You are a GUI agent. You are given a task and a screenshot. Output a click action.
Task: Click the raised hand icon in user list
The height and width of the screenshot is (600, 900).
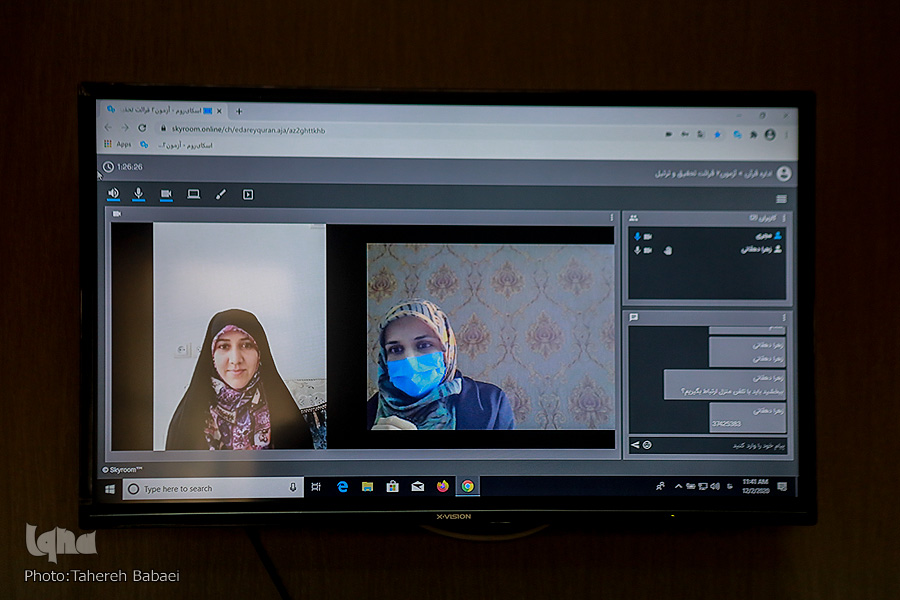click(667, 250)
